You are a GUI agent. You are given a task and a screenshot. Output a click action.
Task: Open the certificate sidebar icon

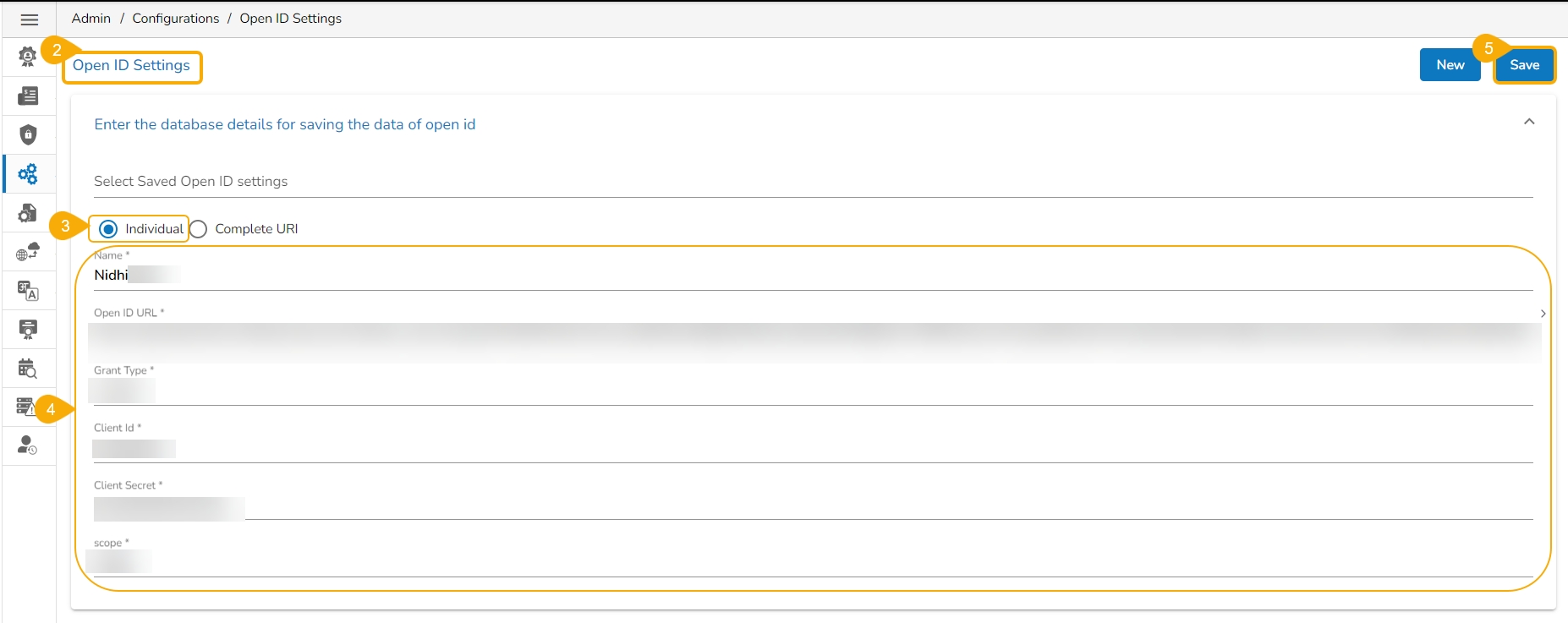(x=29, y=330)
